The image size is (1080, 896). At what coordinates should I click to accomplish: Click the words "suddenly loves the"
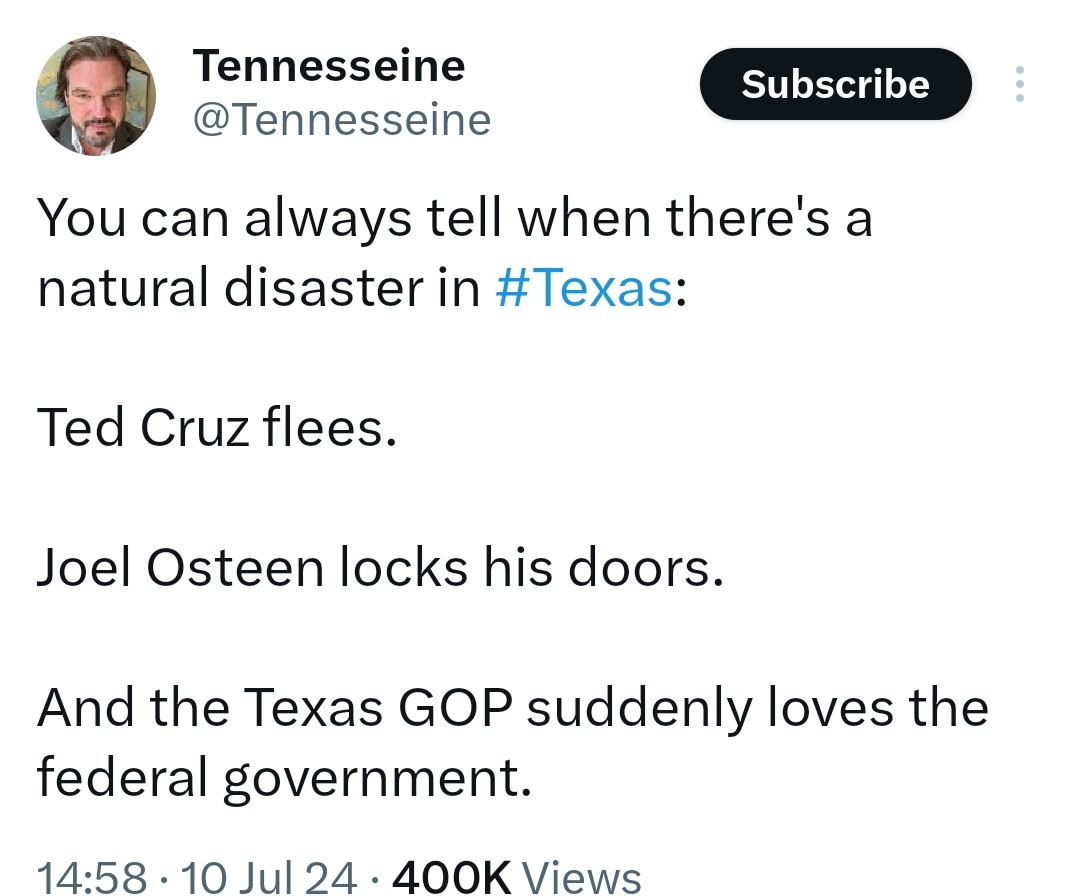(757, 708)
